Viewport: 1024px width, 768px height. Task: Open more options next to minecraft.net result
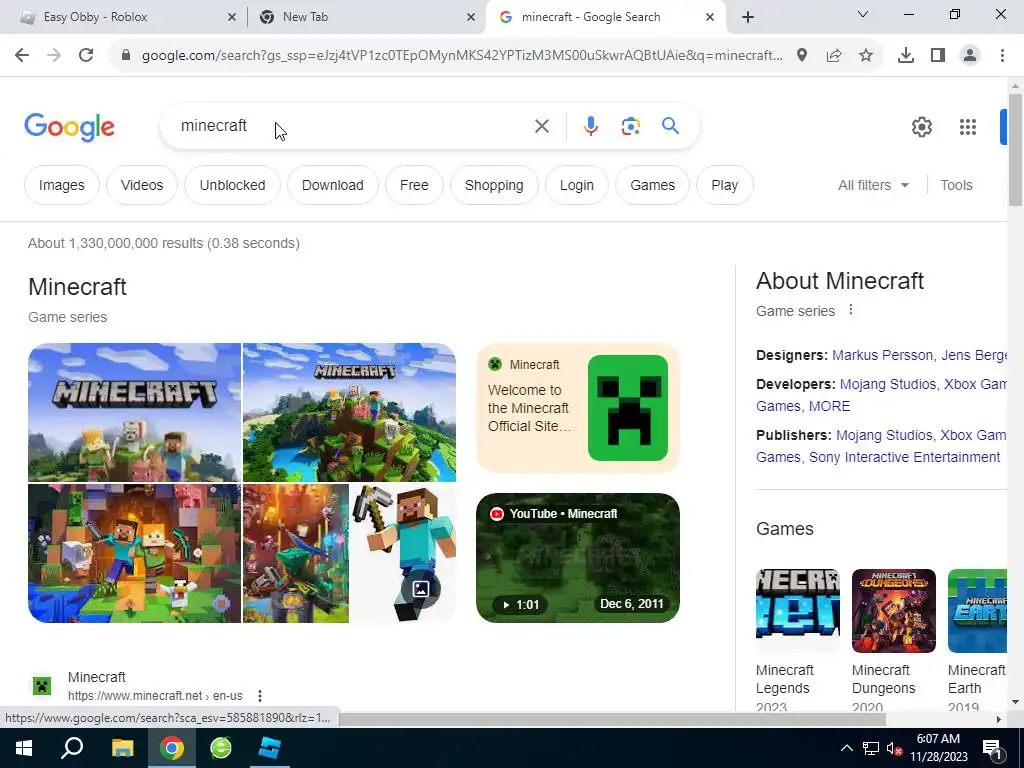pyautogui.click(x=260, y=696)
